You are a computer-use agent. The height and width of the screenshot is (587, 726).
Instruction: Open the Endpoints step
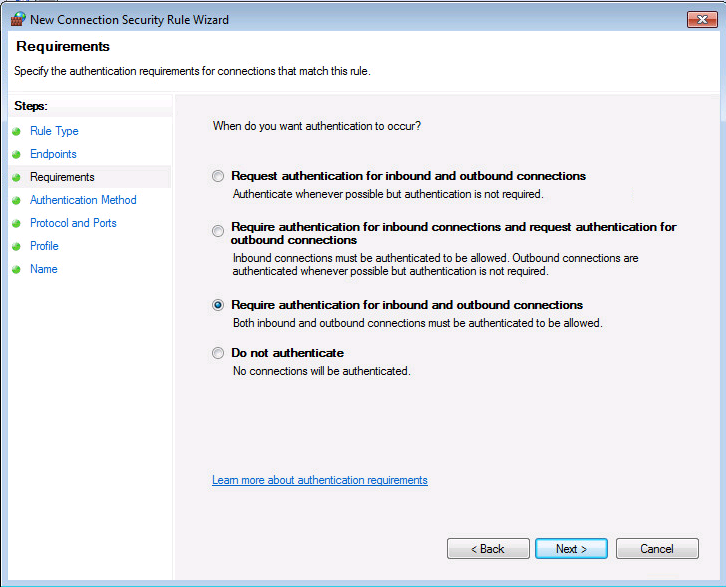(x=53, y=154)
